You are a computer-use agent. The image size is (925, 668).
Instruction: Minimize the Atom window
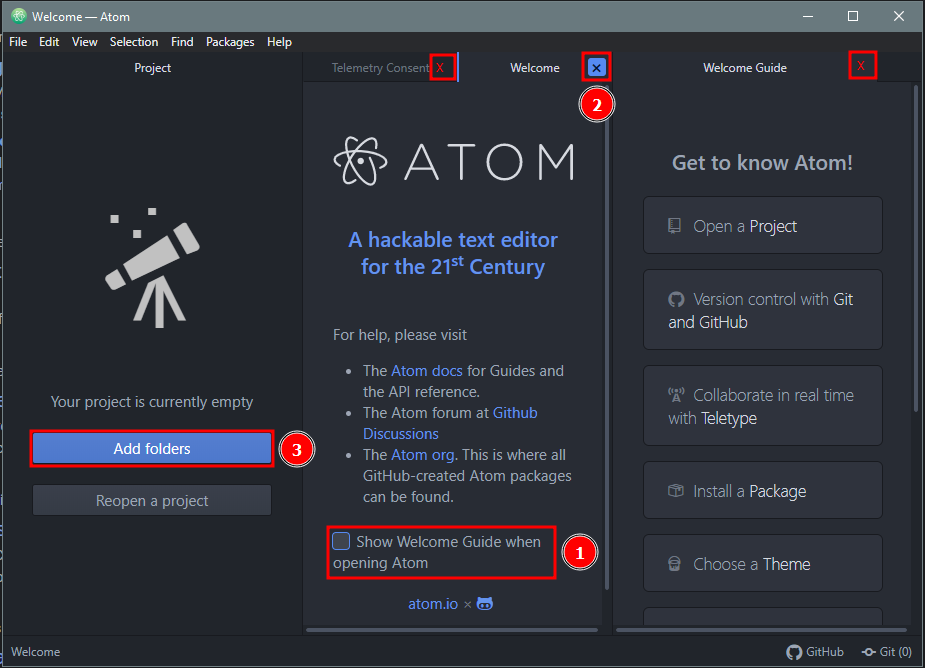point(808,16)
